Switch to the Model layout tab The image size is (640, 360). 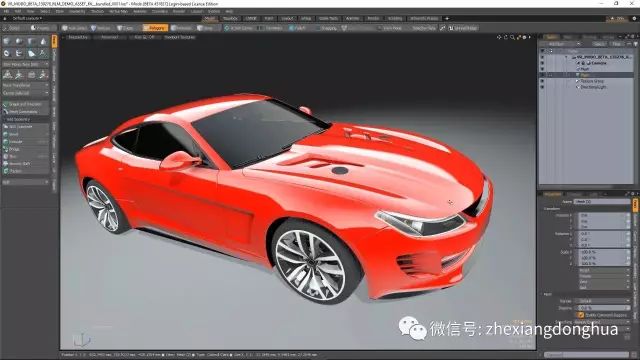pyautogui.click(x=209, y=18)
